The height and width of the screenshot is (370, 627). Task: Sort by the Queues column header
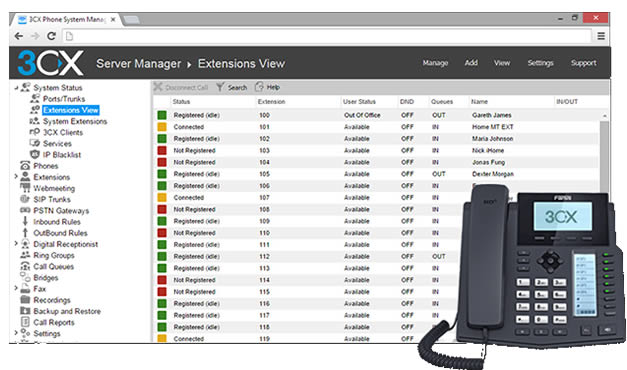click(x=442, y=102)
